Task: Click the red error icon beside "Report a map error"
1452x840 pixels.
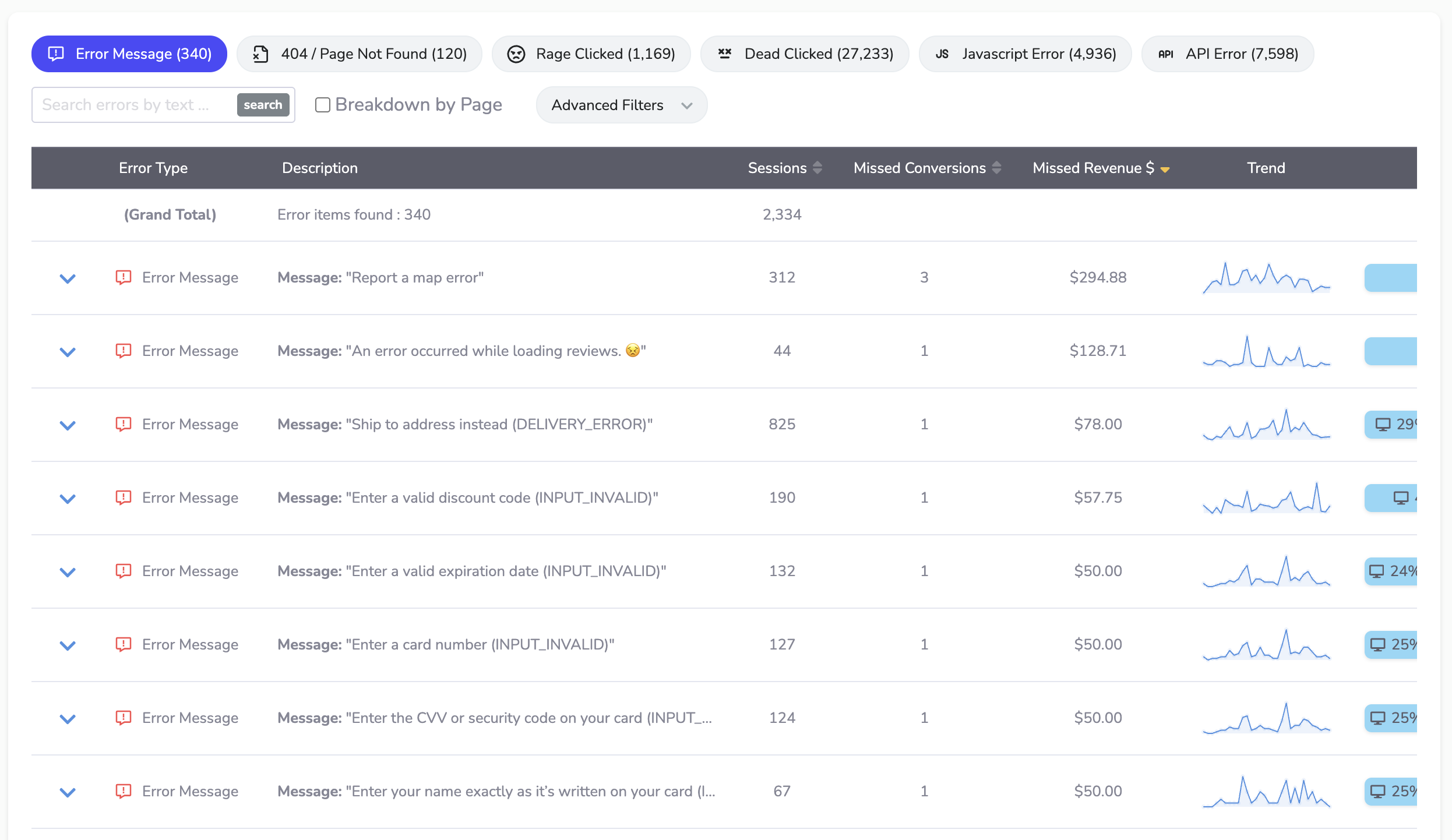Action: click(123, 278)
